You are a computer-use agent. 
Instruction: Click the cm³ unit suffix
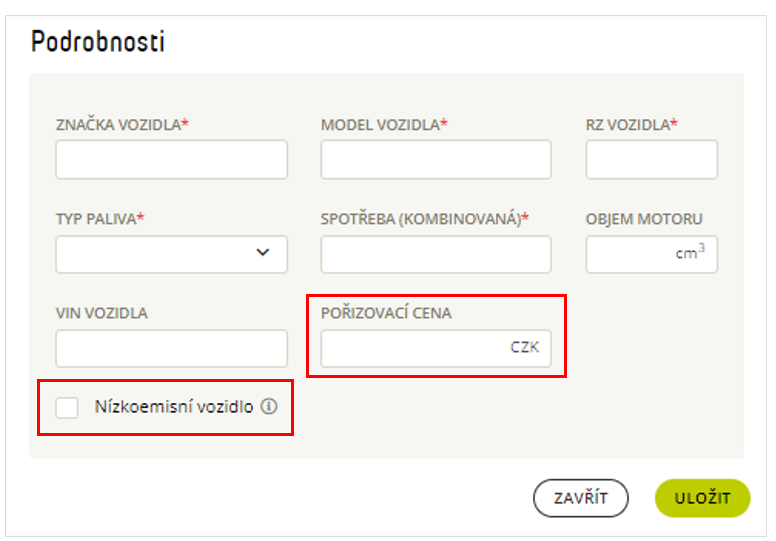(x=690, y=251)
